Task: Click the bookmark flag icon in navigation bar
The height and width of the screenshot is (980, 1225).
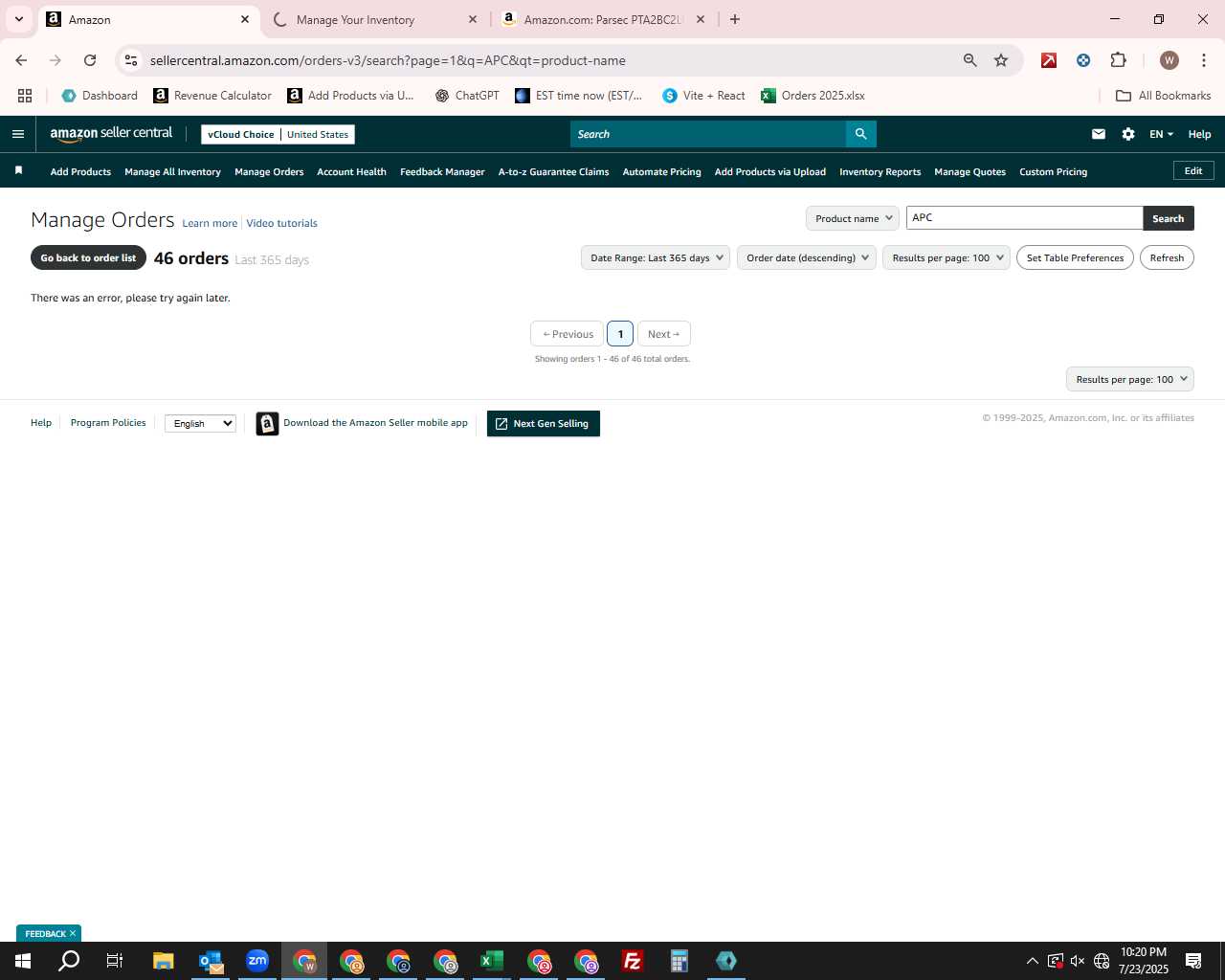Action: (x=18, y=170)
